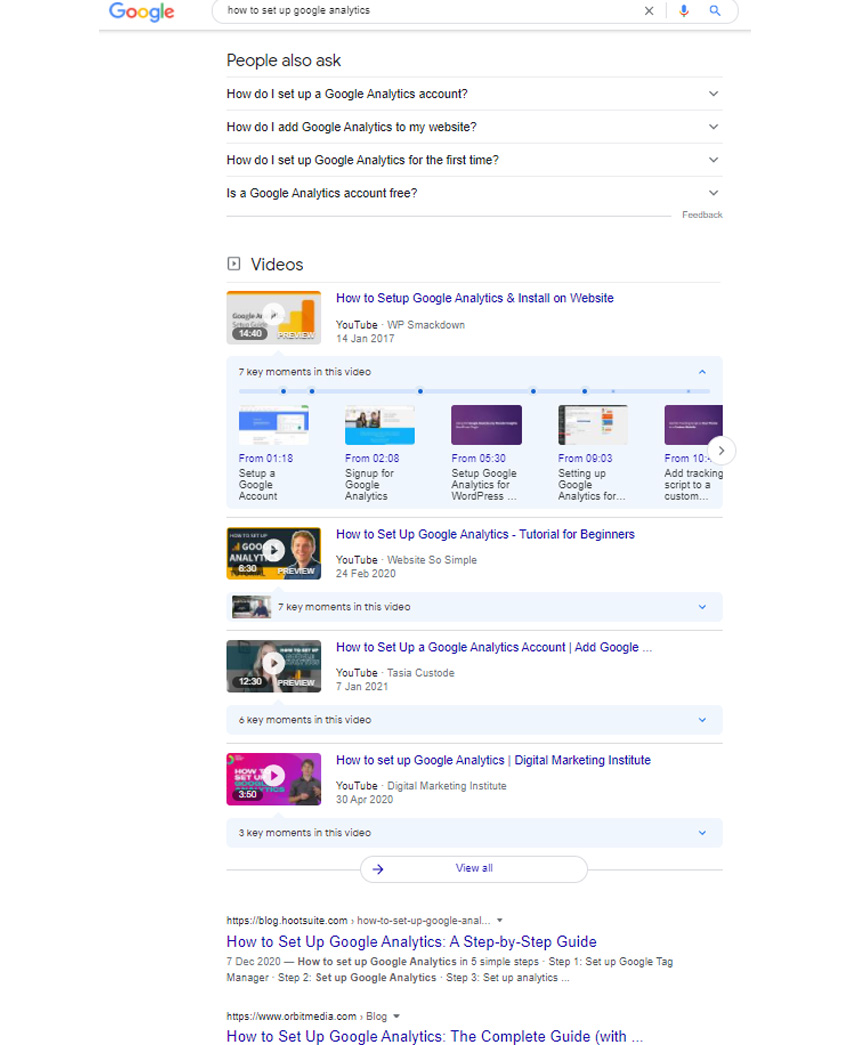Click the "From 02:08" Signup key moment

pos(380,424)
